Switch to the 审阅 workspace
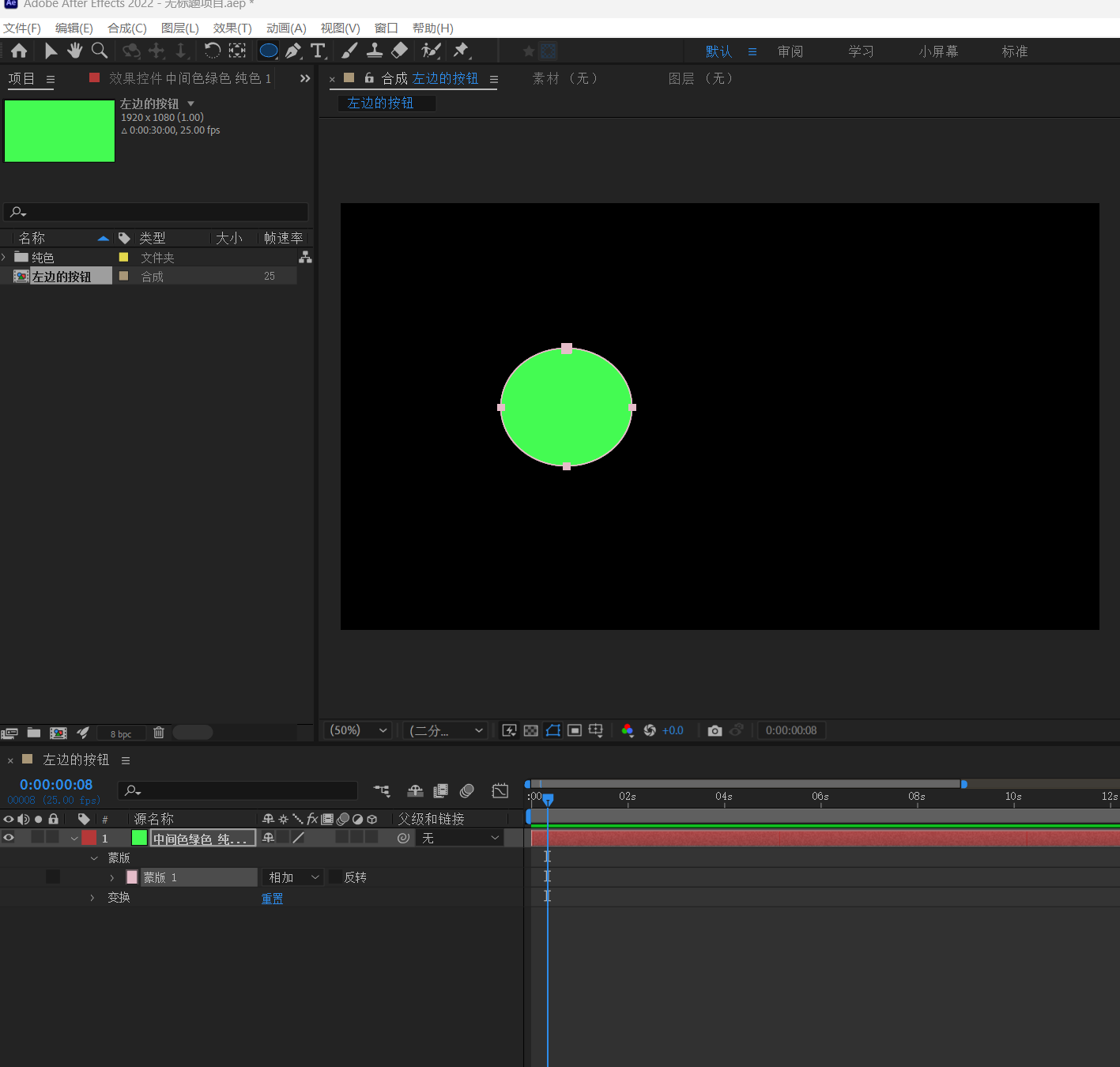 coord(790,51)
